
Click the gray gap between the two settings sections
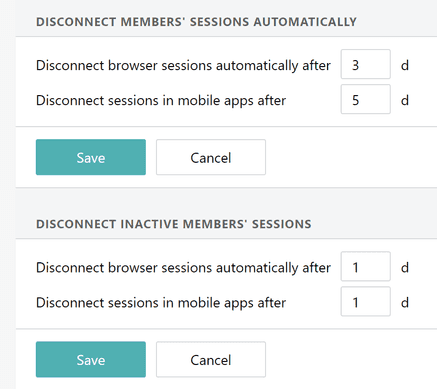tap(226, 198)
